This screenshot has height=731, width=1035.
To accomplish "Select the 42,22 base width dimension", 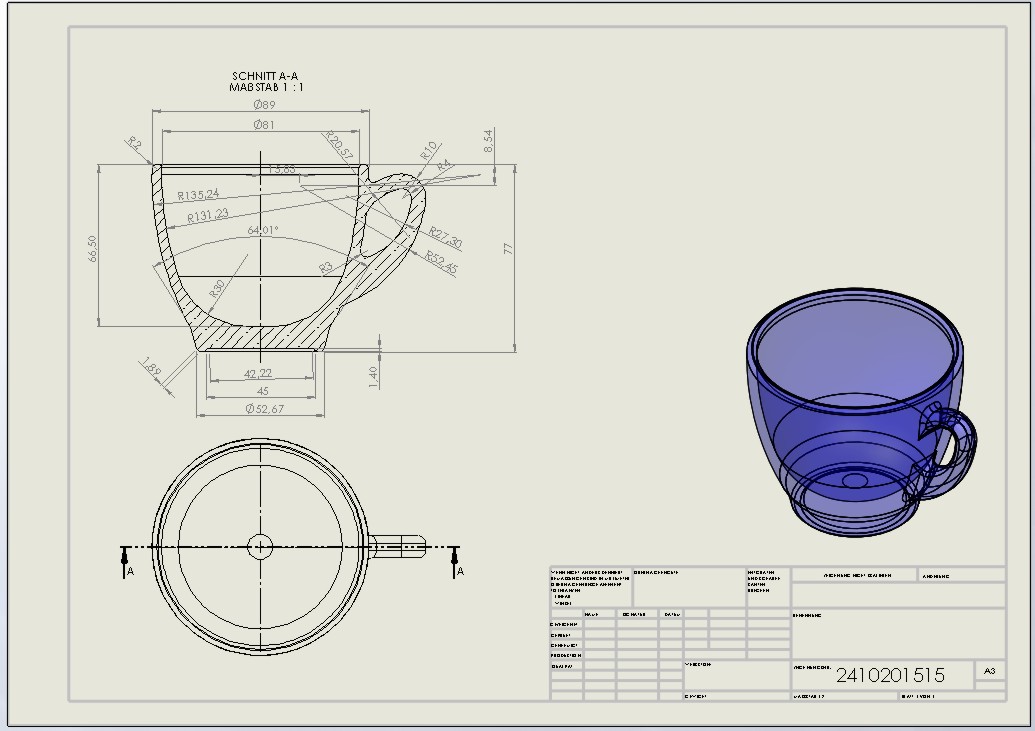I will (257, 374).
